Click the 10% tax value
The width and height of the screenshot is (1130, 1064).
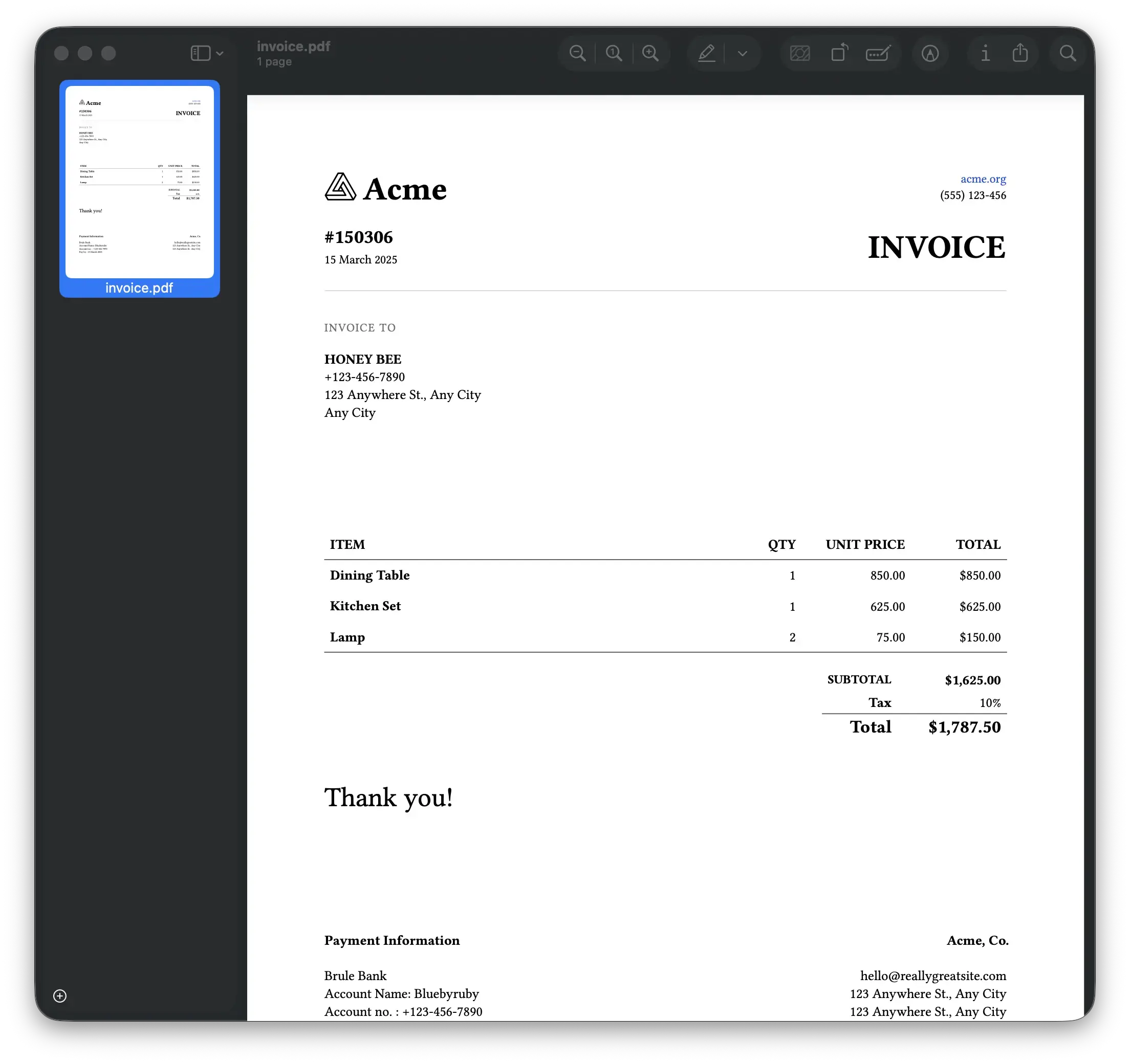pos(990,703)
